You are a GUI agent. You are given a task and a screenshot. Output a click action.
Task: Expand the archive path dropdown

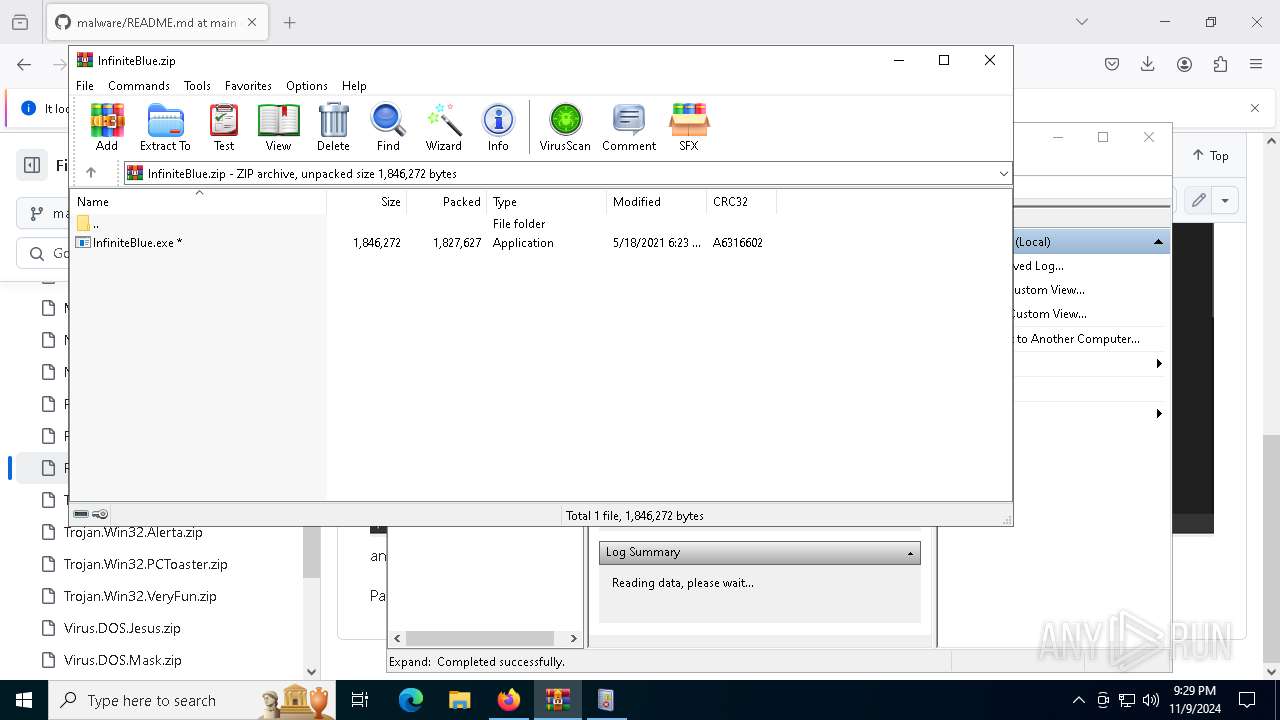click(x=1004, y=173)
